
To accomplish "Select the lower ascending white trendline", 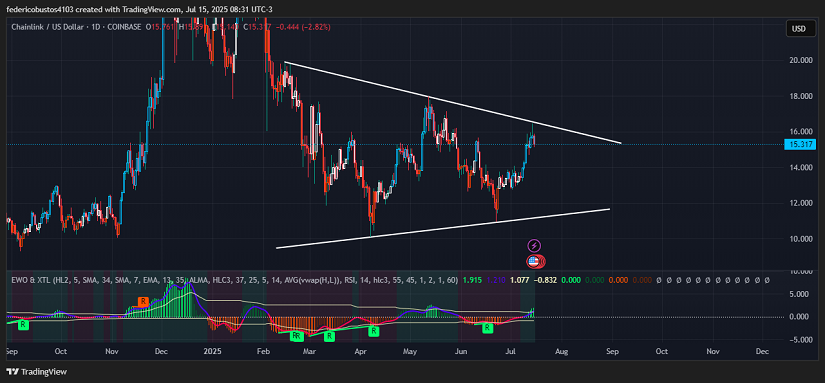I will tap(443, 228).
